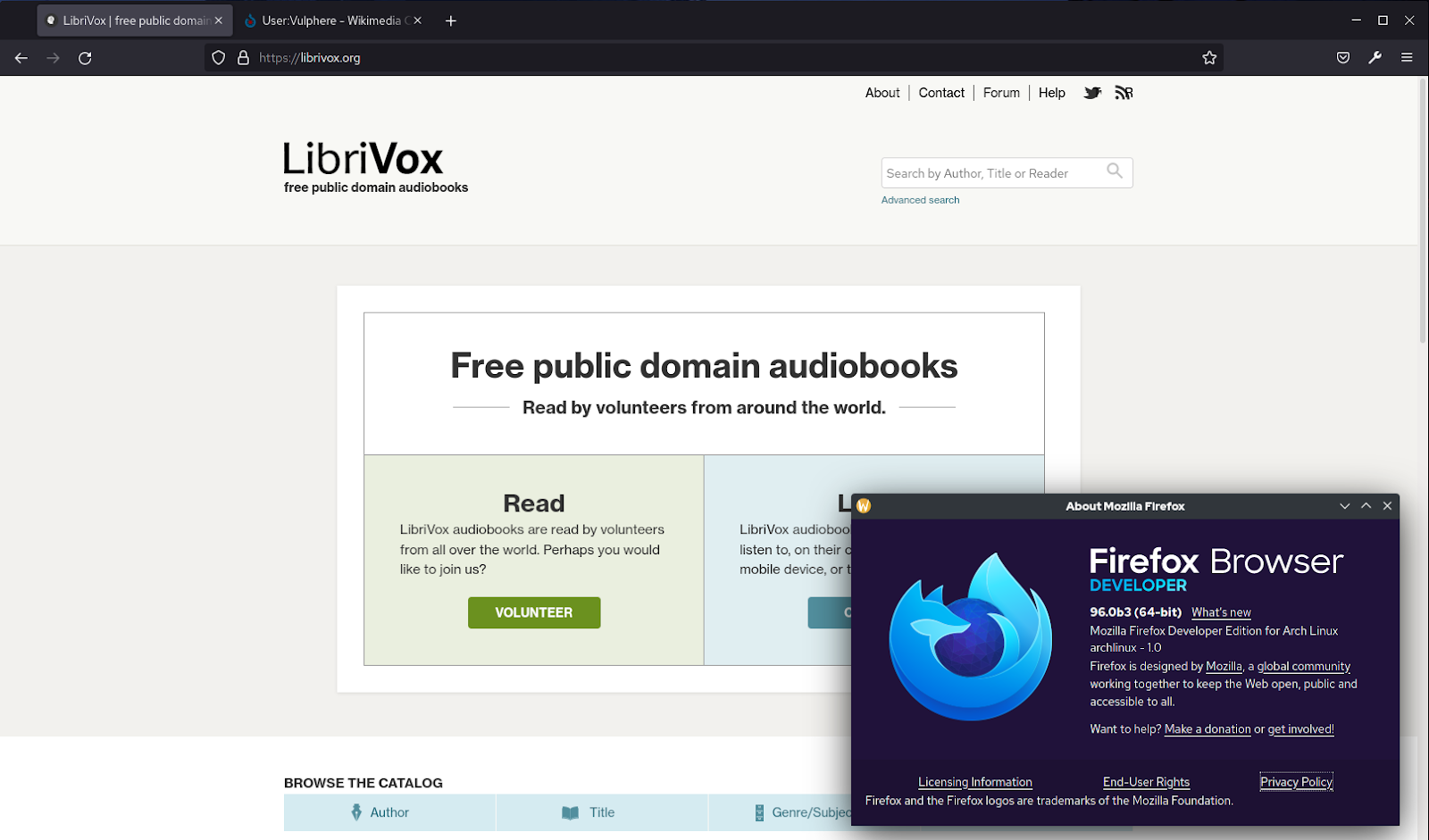Click the Privacy Policy link

pyautogui.click(x=1296, y=782)
